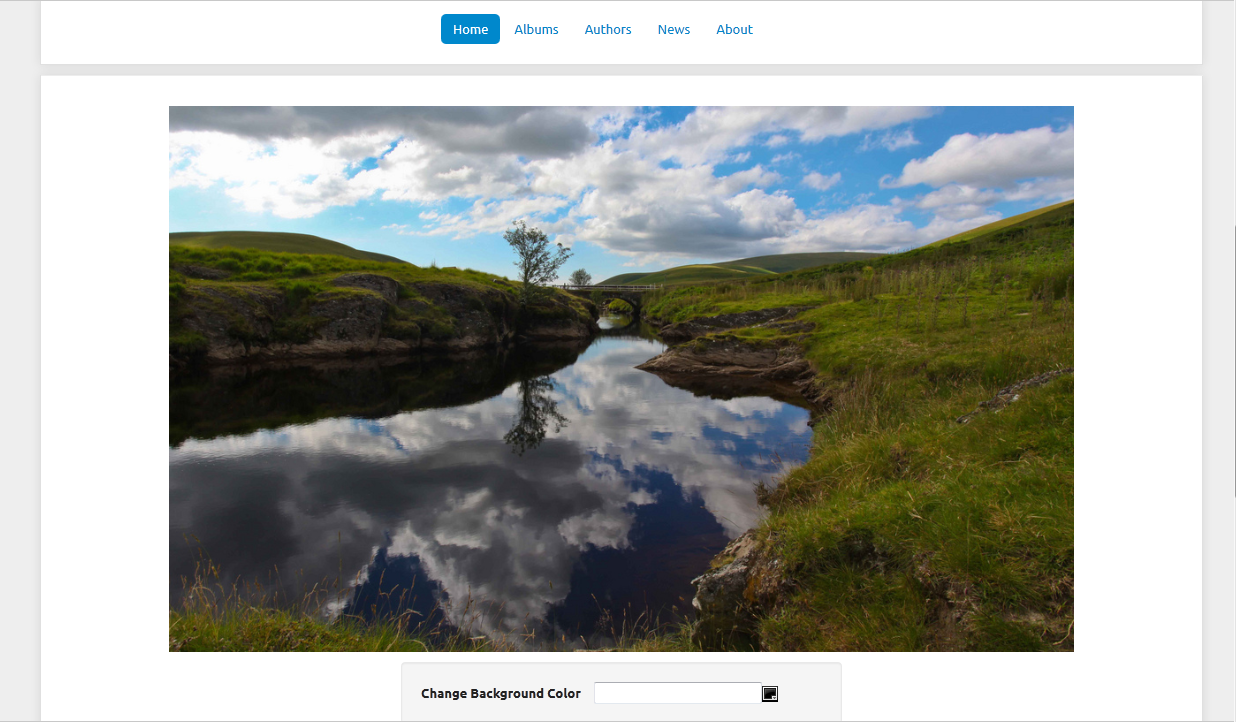Viewport: 1236px width, 722px height.
Task: Open the Authors section
Action: pyautogui.click(x=608, y=29)
